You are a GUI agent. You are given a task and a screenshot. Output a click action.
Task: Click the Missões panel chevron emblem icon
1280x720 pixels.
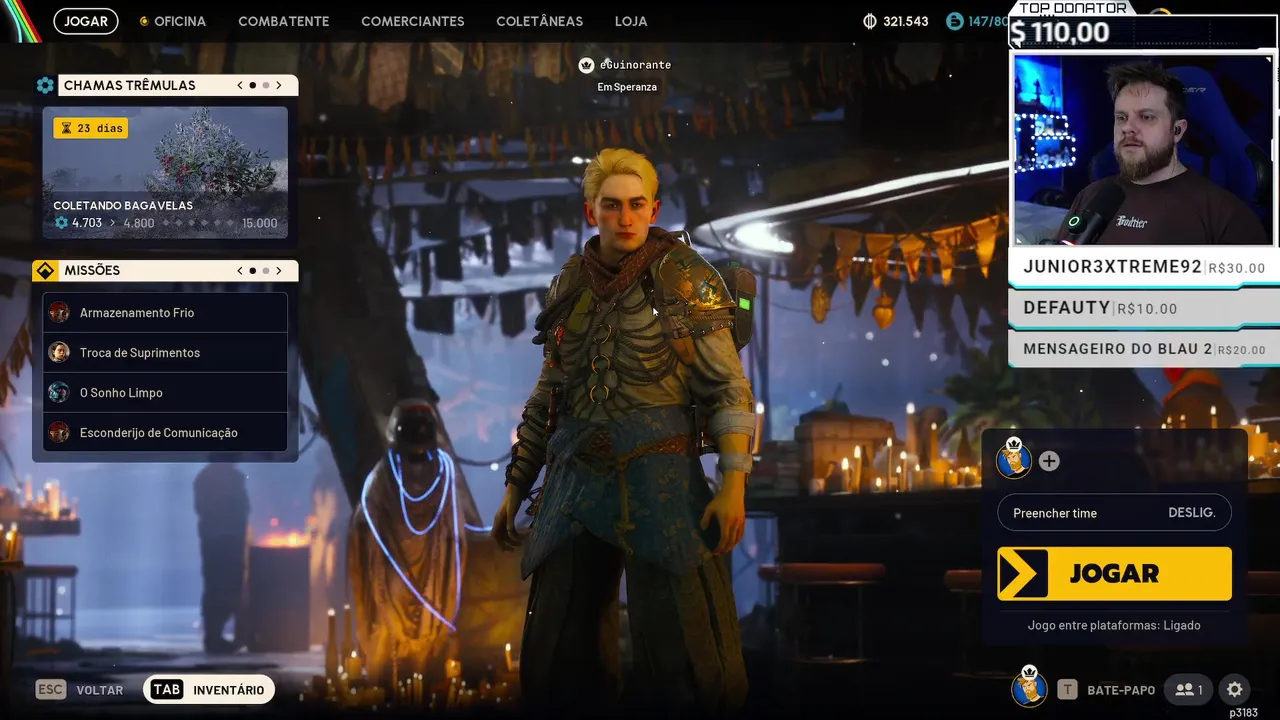pyautogui.click(x=45, y=270)
